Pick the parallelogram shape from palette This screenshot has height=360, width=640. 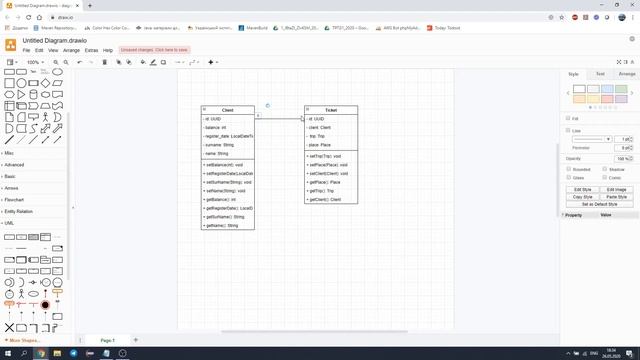tap(58, 83)
